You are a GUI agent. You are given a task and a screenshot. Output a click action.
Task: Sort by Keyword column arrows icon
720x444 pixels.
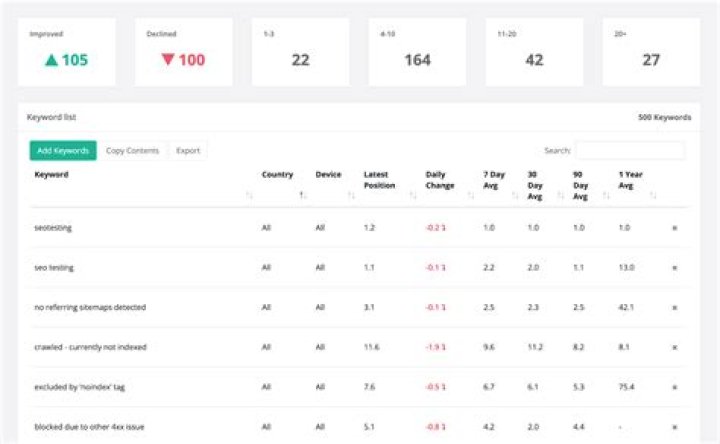(248, 196)
